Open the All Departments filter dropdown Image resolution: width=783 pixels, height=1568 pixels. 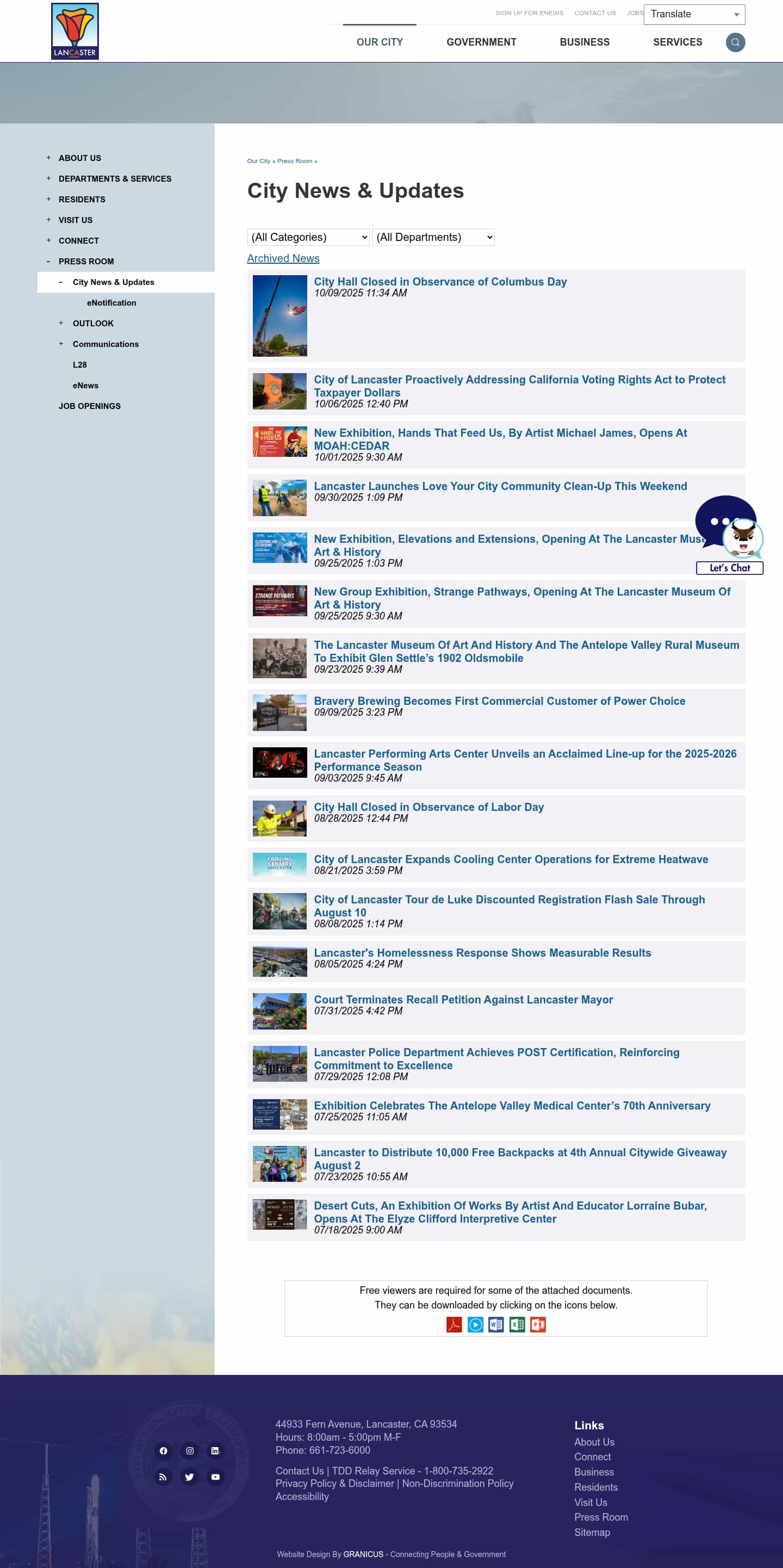click(x=433, y=237)
